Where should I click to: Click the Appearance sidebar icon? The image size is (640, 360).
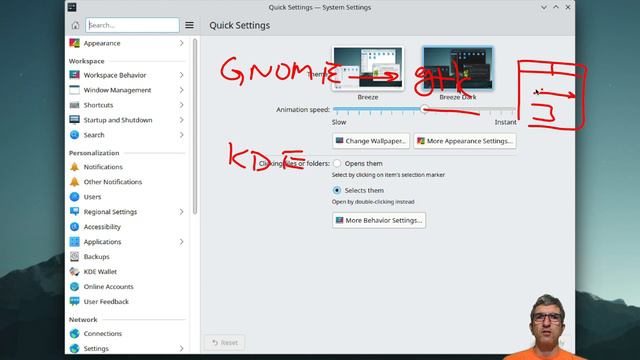[x=74, y=43]
